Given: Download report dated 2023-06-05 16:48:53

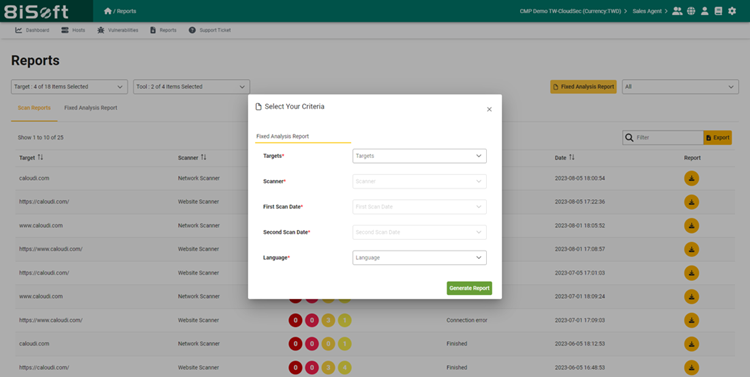Looking at the screenshot, I should point(691,367).
